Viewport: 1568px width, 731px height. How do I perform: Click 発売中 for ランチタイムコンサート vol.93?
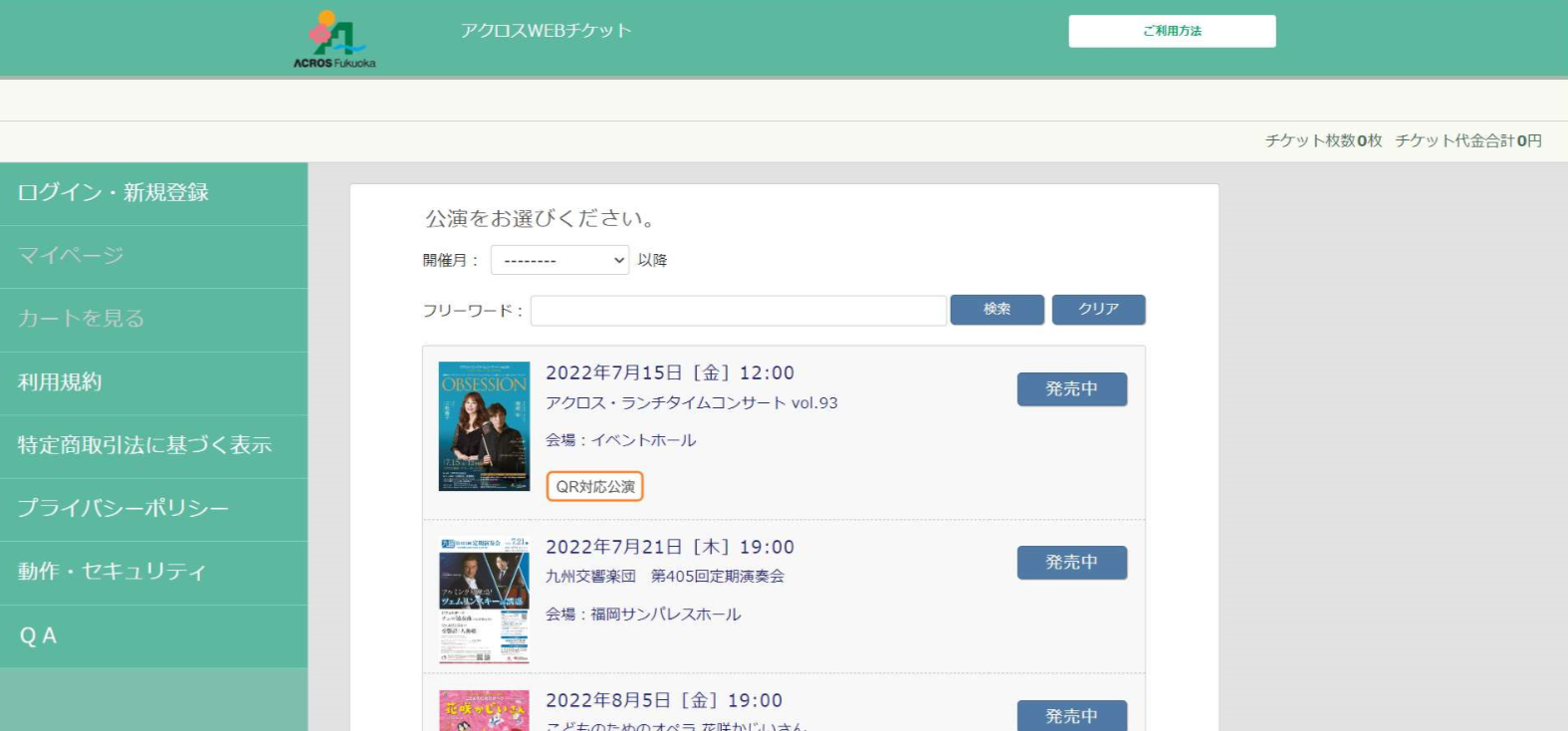(1071, 389)
